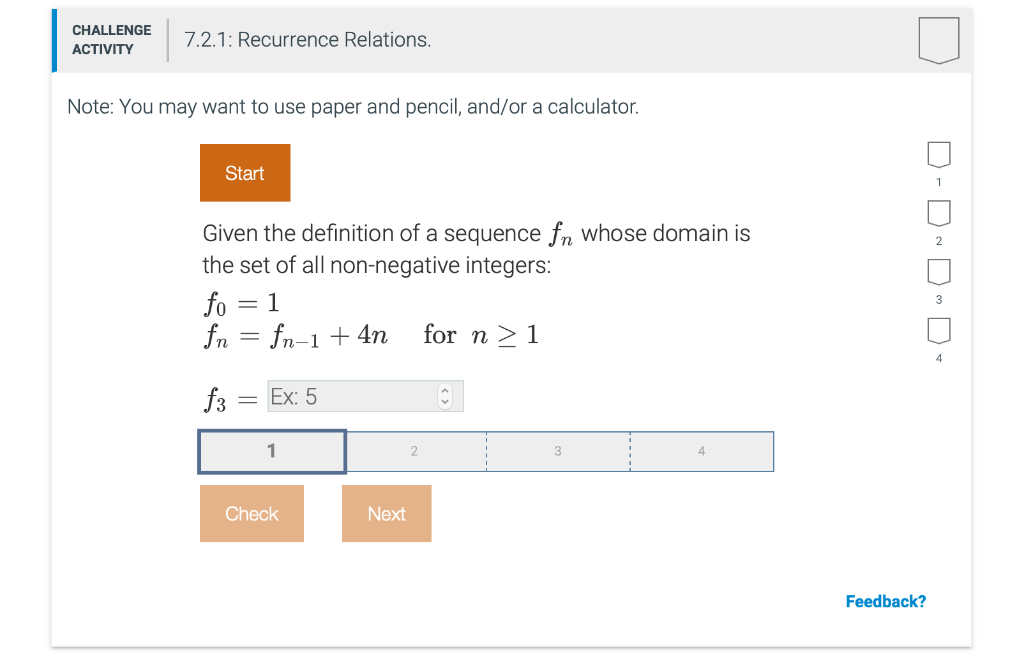1024x666 pixels.
Task: Click the CHALLENGE ACTIVITY label
Action: pos(111,40)
